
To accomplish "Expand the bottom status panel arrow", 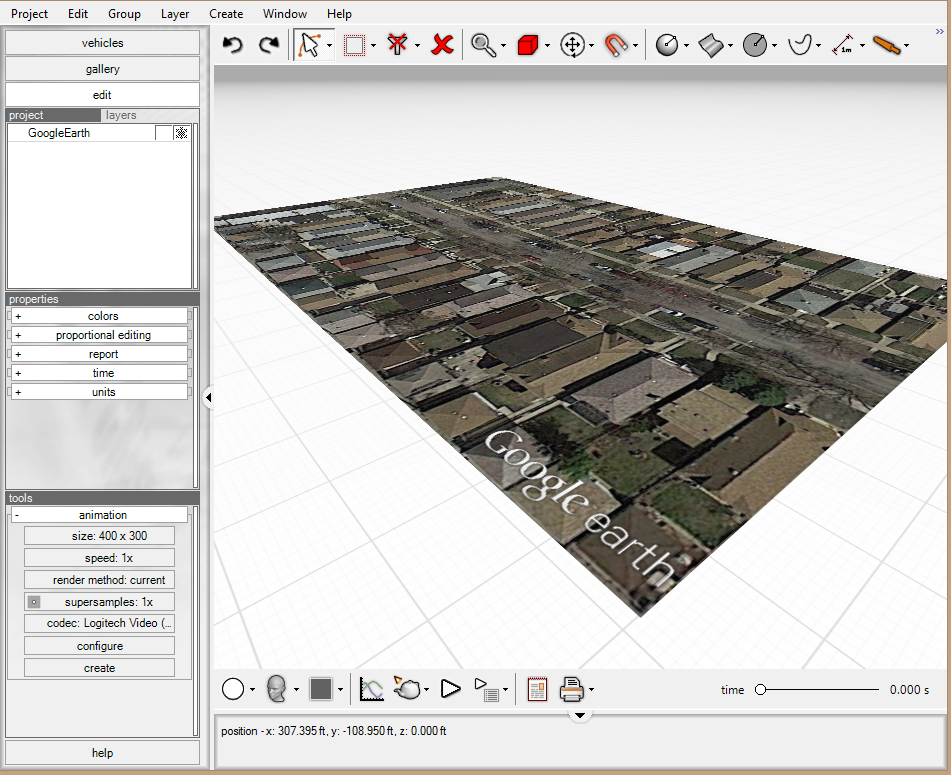I will 580,716.
